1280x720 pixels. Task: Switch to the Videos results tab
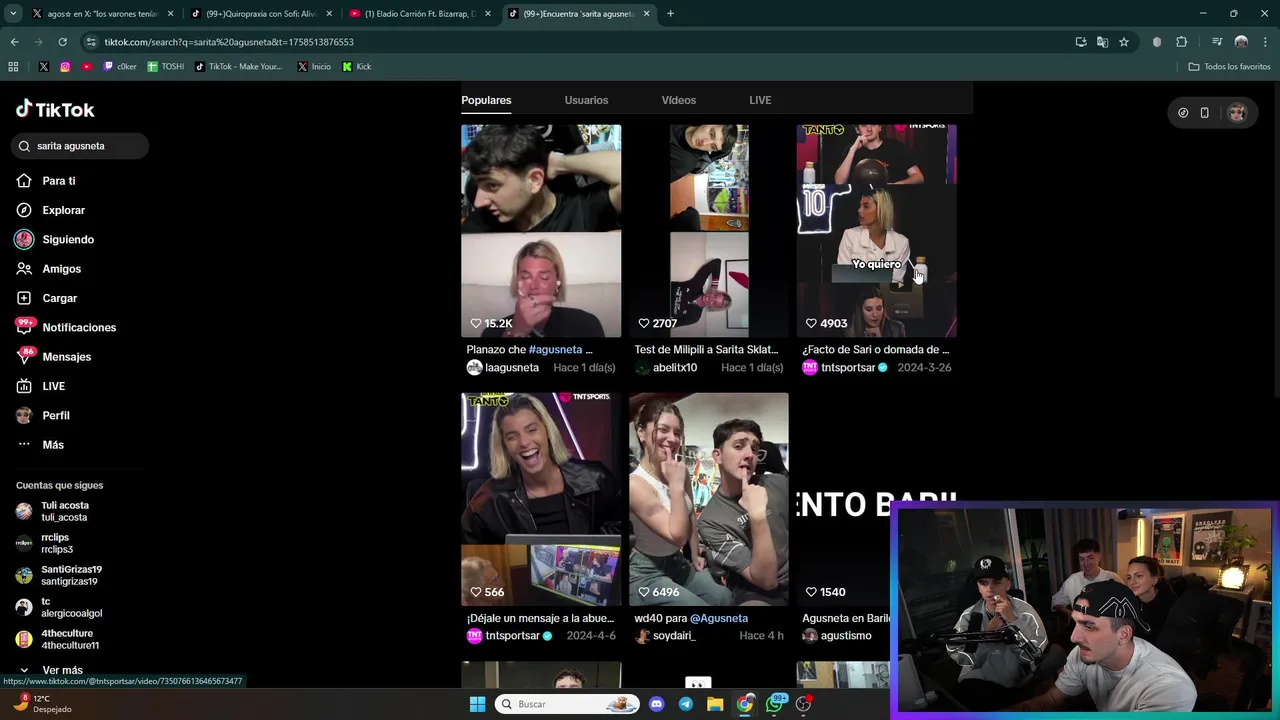[678, 100]
